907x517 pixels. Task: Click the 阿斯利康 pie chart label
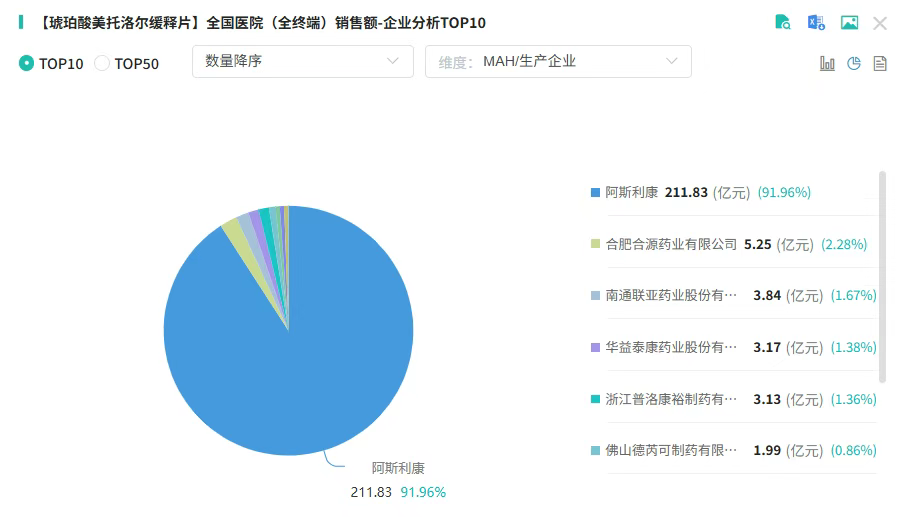[x=398, y=468]
